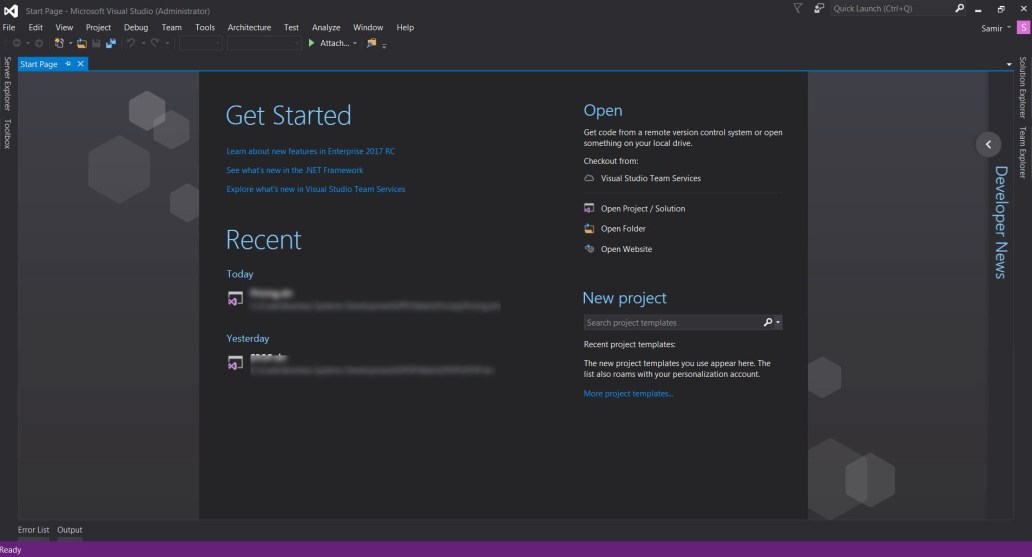Open the Architecture menu

pos(249,28)
